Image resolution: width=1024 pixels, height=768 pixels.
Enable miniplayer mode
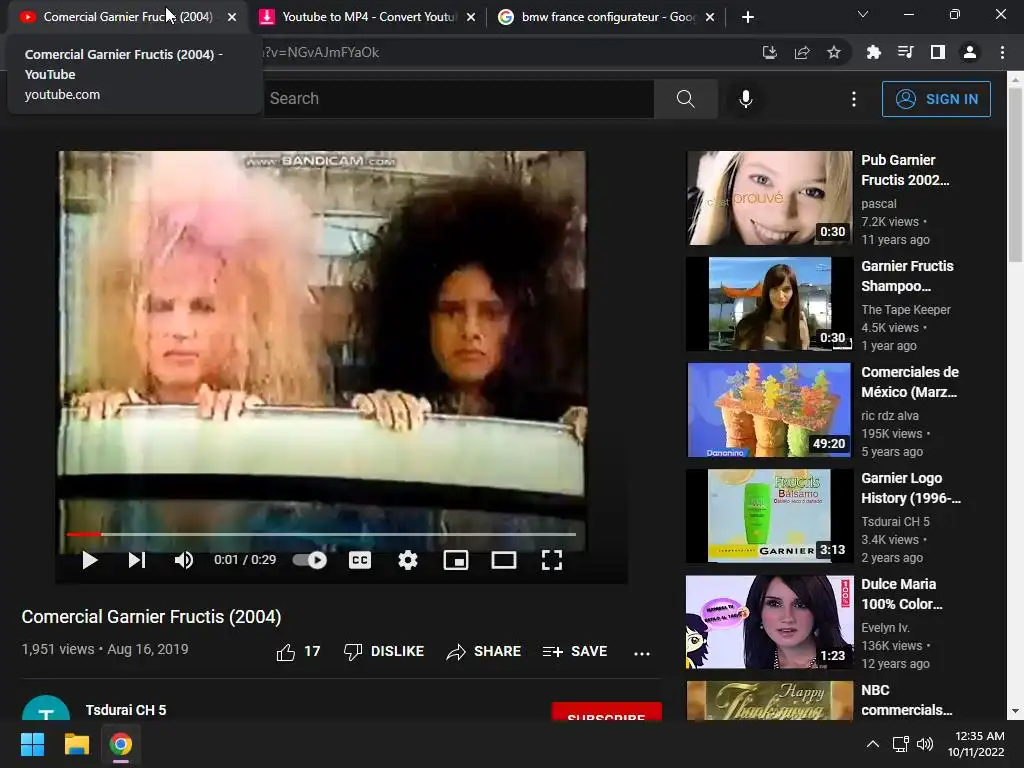point(456,560)
